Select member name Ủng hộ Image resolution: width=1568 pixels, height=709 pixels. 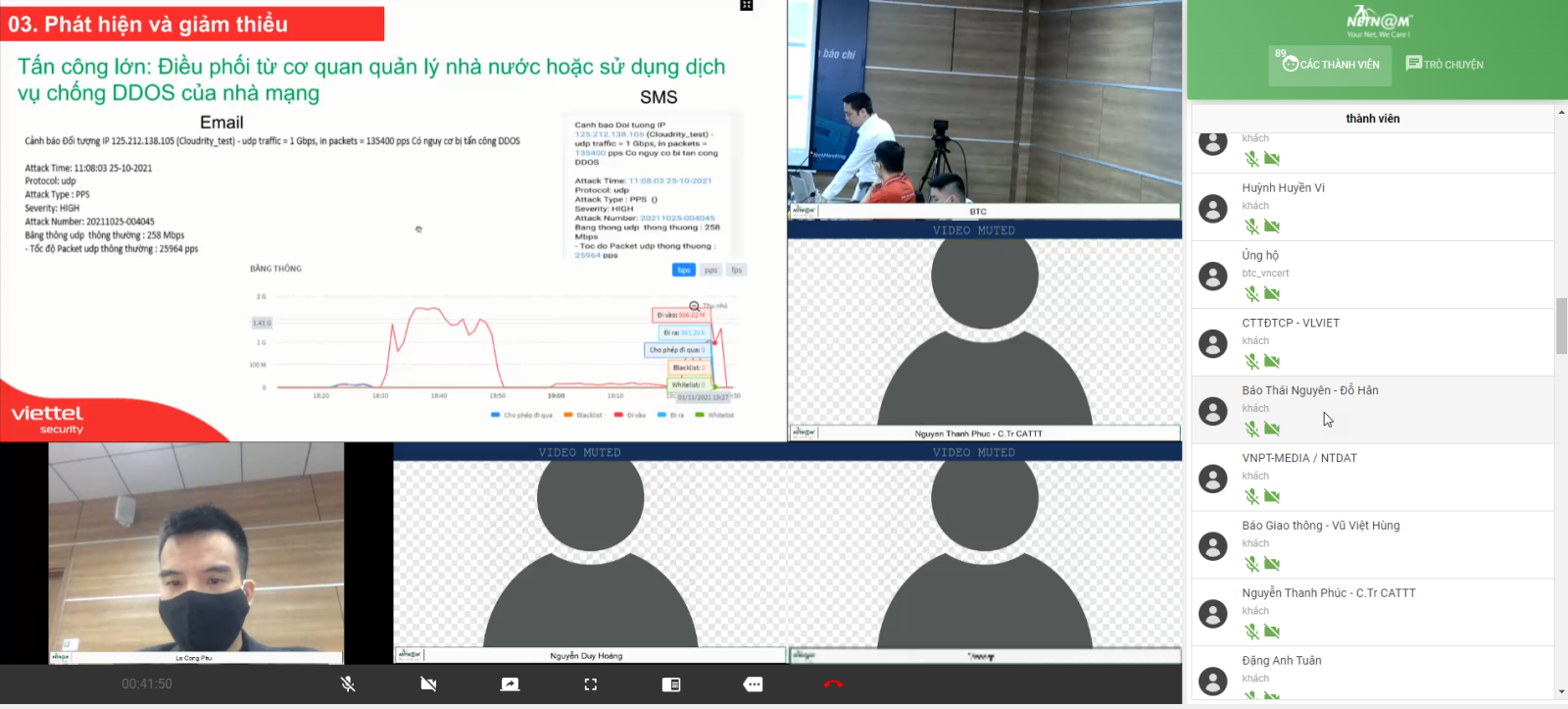[1260, 256]
